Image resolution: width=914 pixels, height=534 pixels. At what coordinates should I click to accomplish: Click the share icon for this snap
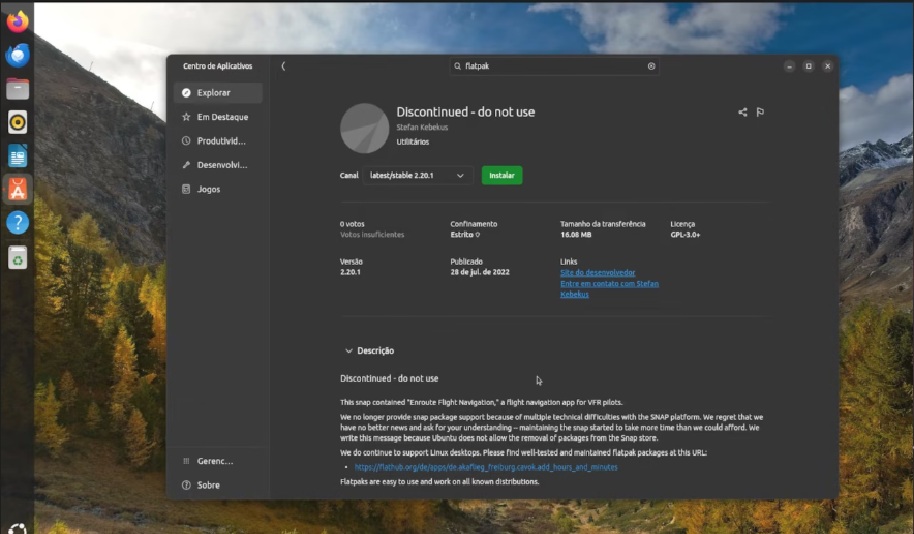pos(742,112)
